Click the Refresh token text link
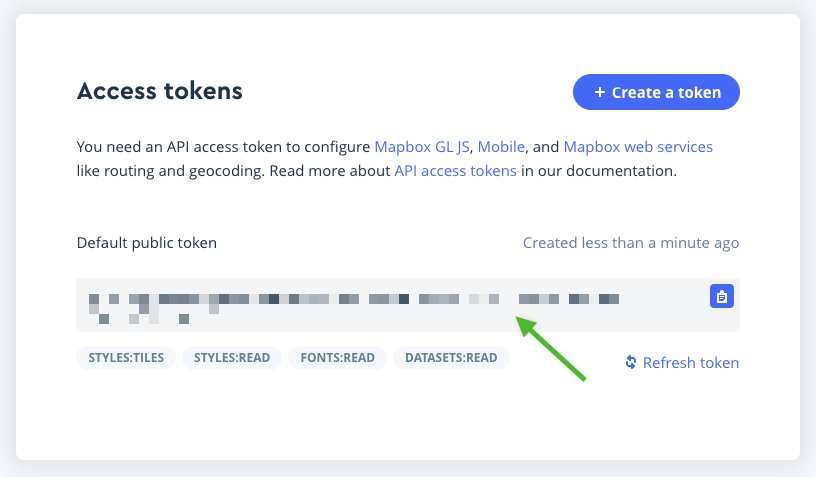This screenshot has width=816, height=477. (691, 363)
